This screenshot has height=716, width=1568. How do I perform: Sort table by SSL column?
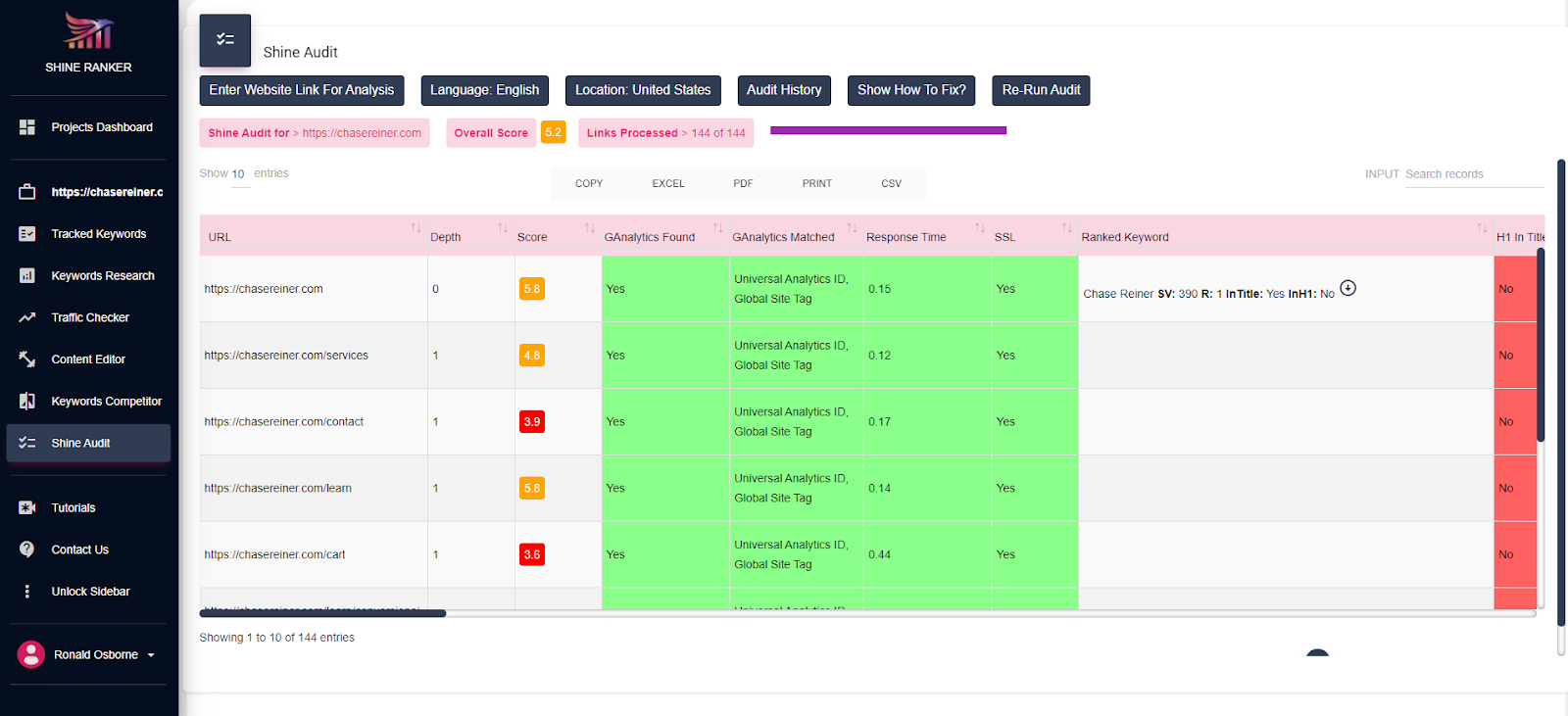click(x=1067, y=228)
